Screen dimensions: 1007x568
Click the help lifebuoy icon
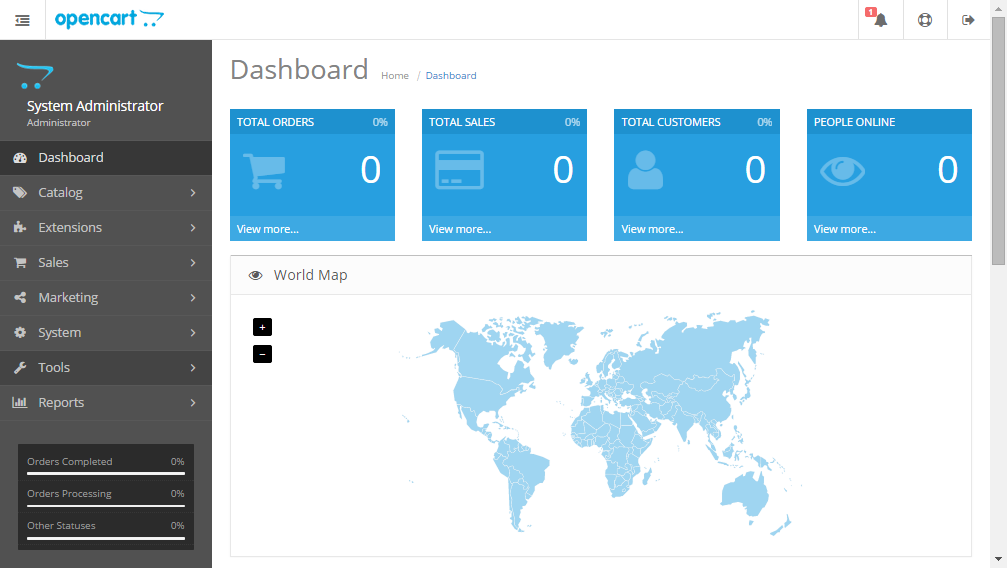pos(925,20)
